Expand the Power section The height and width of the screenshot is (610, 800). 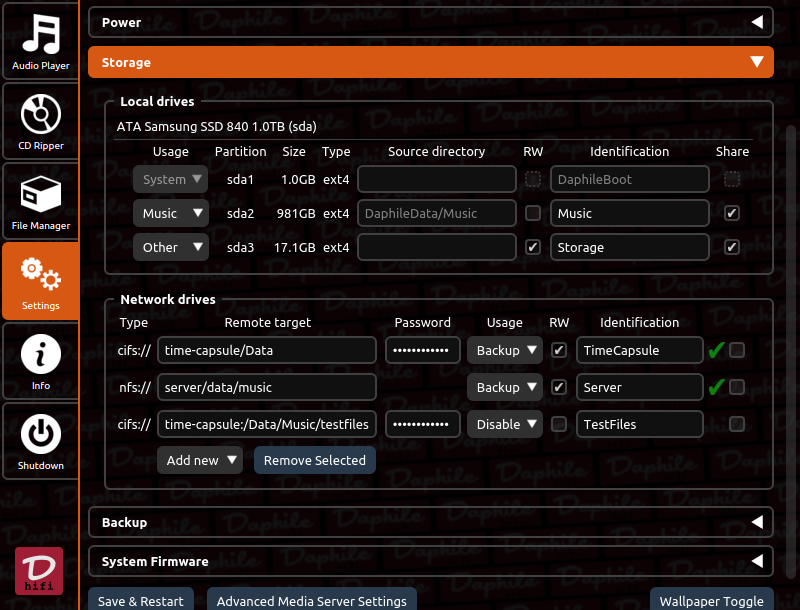click(431, 22)
